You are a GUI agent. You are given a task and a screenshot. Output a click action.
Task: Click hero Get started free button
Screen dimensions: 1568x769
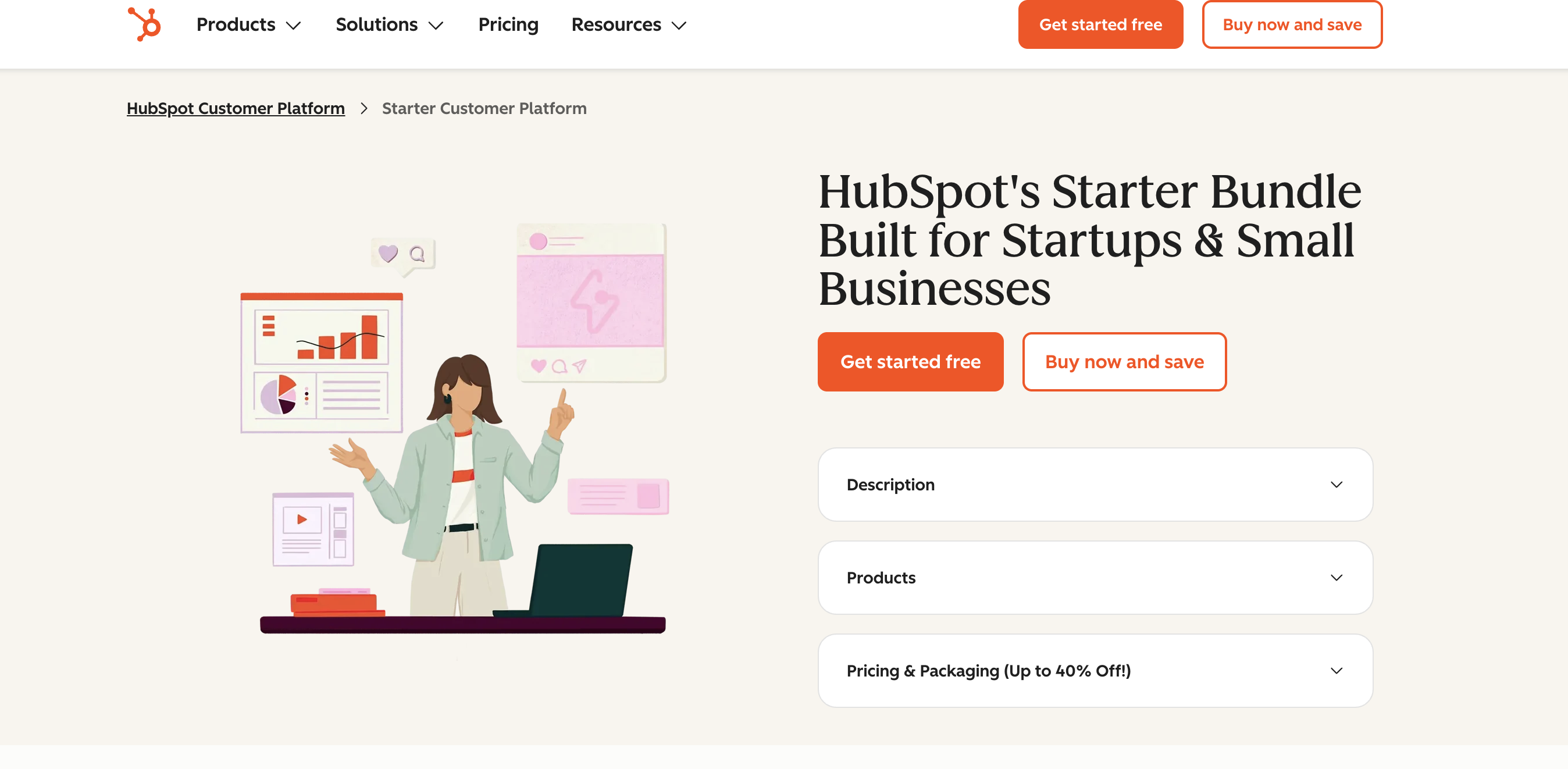(910, 362)
